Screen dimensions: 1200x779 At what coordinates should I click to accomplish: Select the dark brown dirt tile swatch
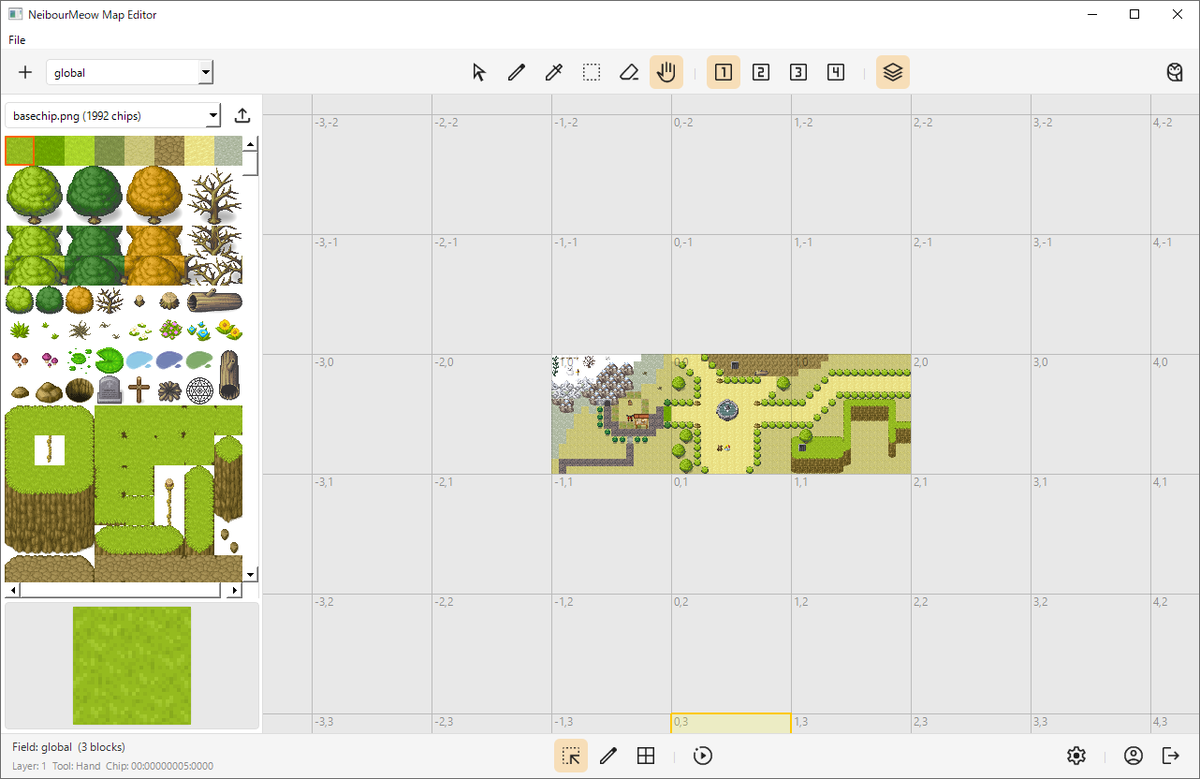click(x=170, y=151)
